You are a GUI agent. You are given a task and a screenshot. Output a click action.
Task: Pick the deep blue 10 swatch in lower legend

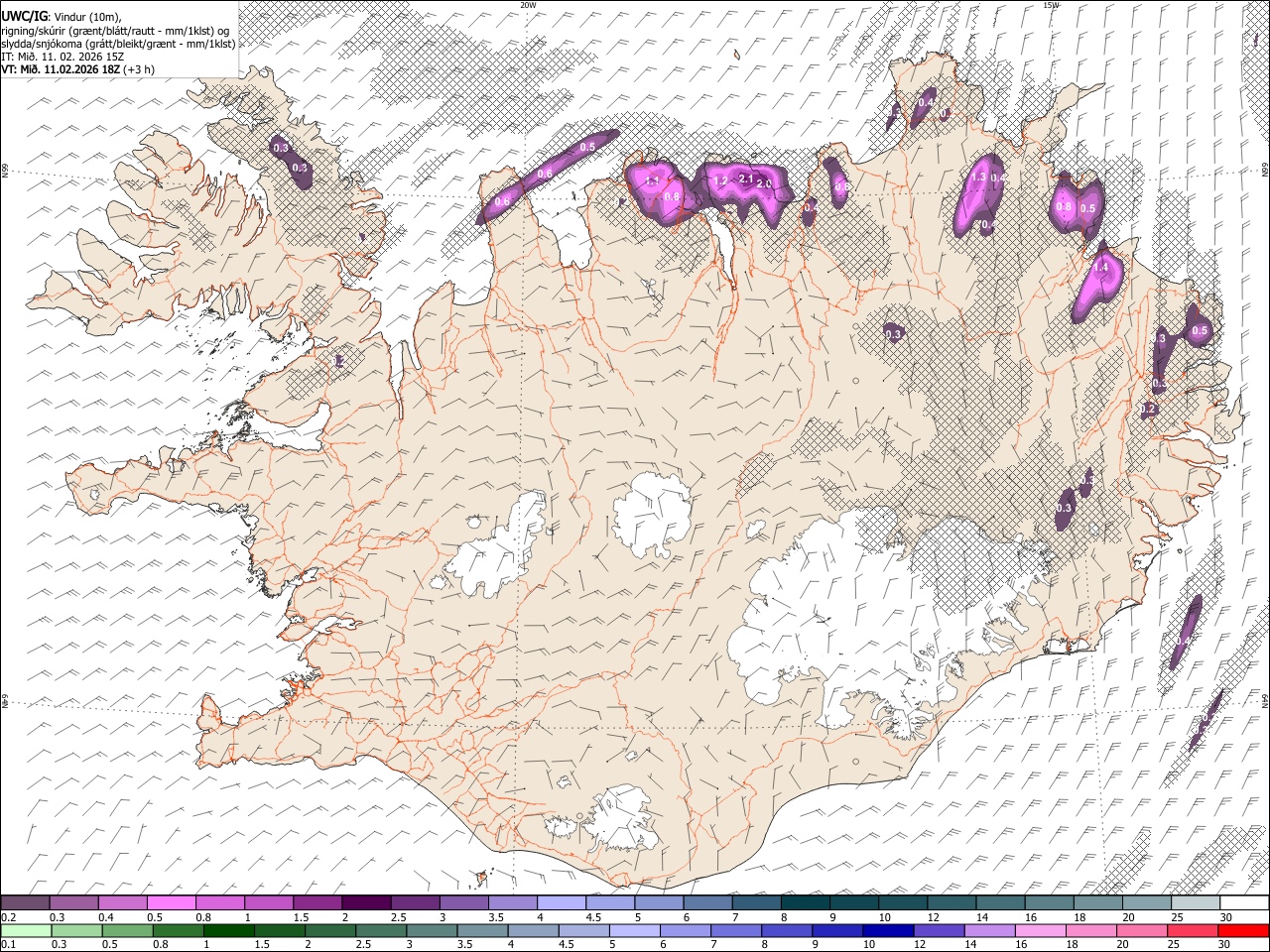point(888,930)
